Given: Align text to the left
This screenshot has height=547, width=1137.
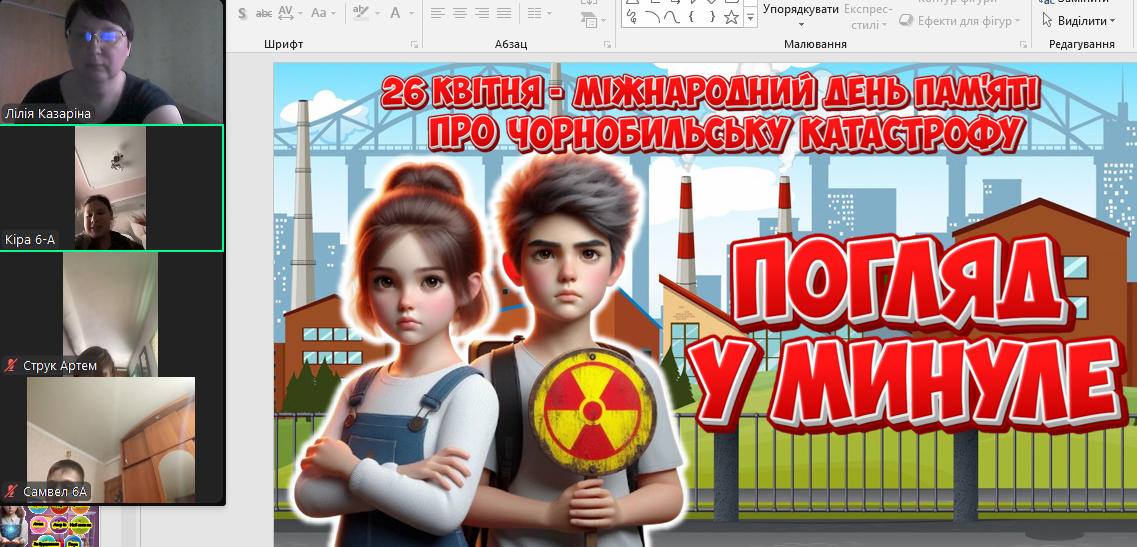Looking at the screenshot, I should [438, 13].
